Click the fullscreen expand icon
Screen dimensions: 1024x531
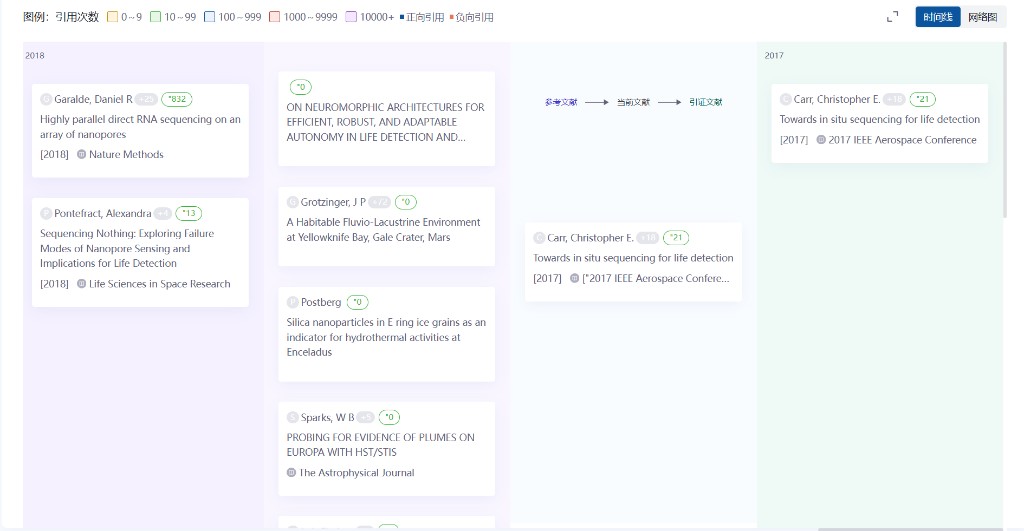click(x=893, y=17)
